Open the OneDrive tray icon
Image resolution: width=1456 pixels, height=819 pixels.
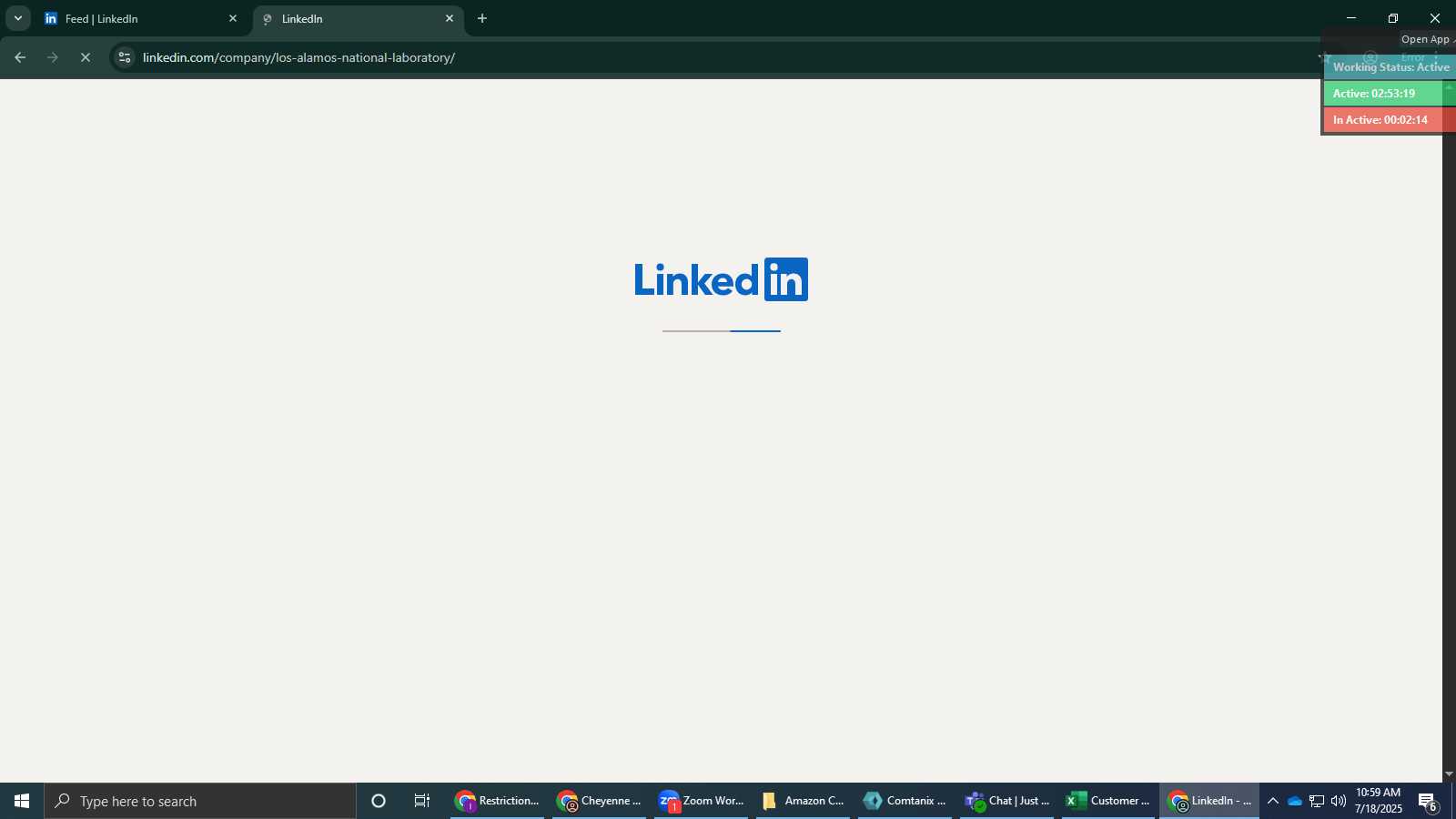pyautogui.click(x=1294, y=801)
